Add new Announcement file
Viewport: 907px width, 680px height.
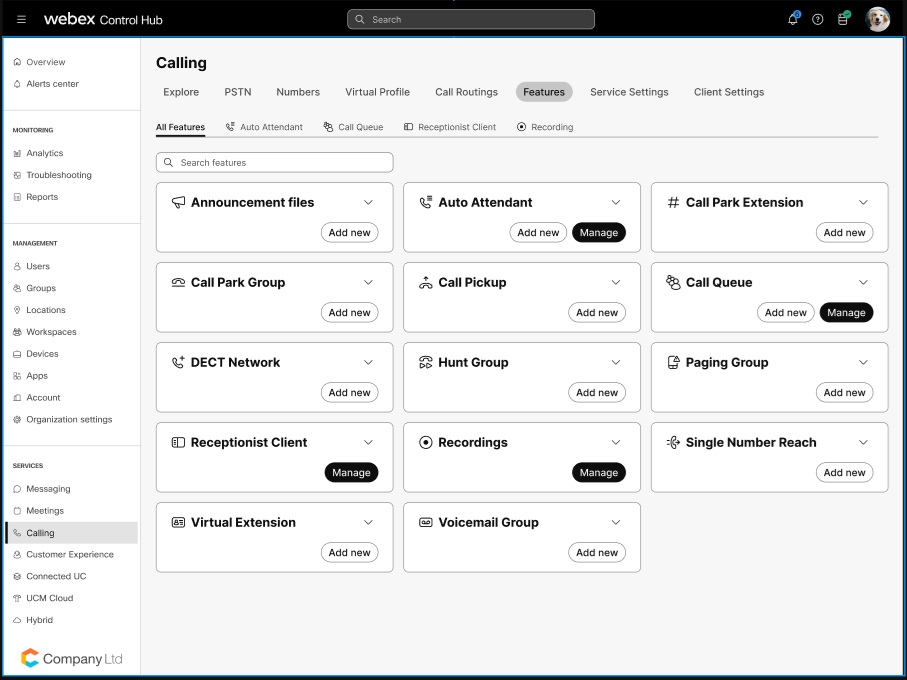[x=349, y=232]
